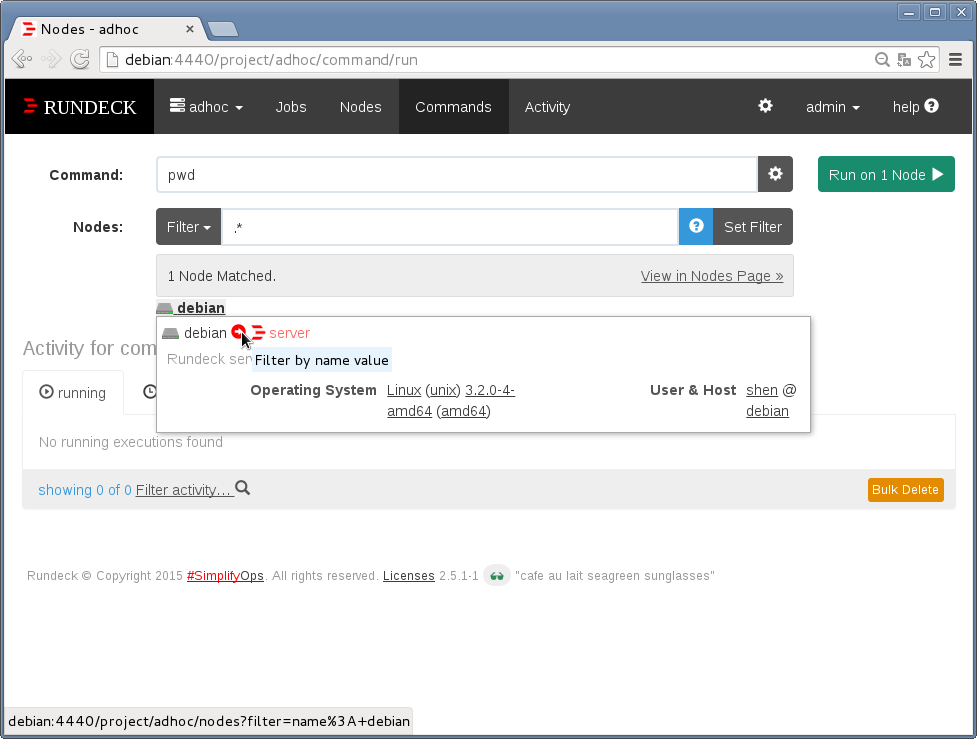Filter by amd64 architecture in parentheses

(464, 411)
